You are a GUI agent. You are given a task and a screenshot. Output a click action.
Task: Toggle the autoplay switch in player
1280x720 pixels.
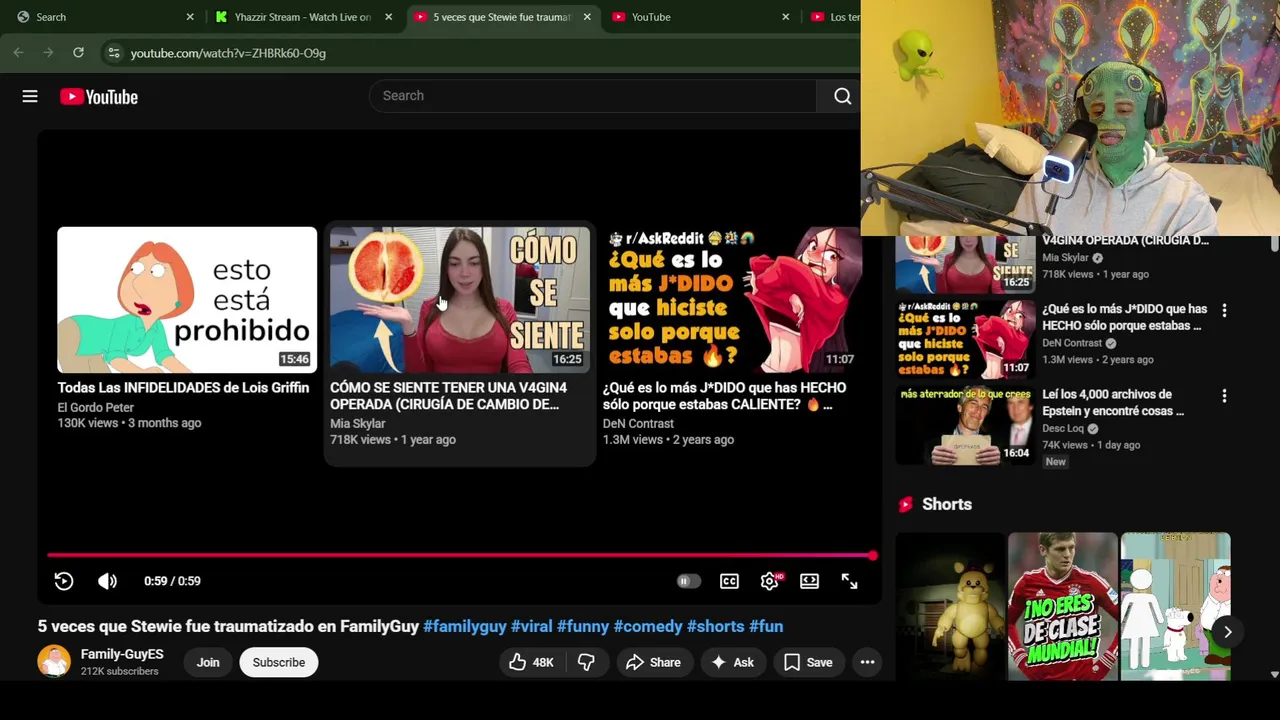coord(688,581)
